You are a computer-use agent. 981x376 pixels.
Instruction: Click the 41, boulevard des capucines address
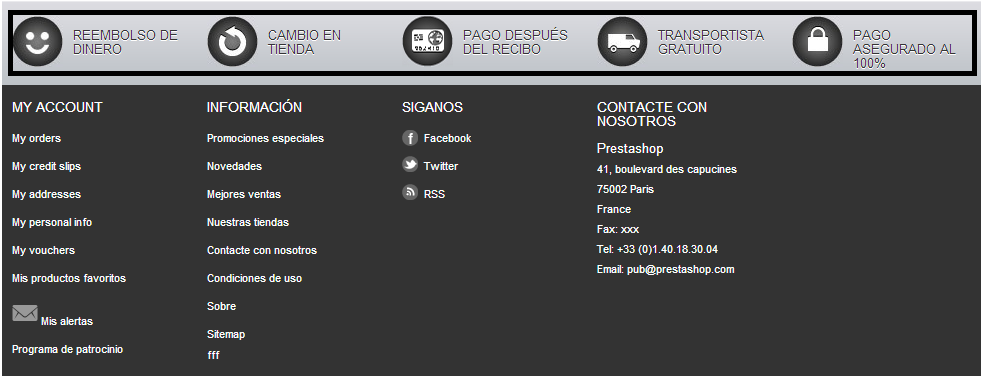point(667,170)
